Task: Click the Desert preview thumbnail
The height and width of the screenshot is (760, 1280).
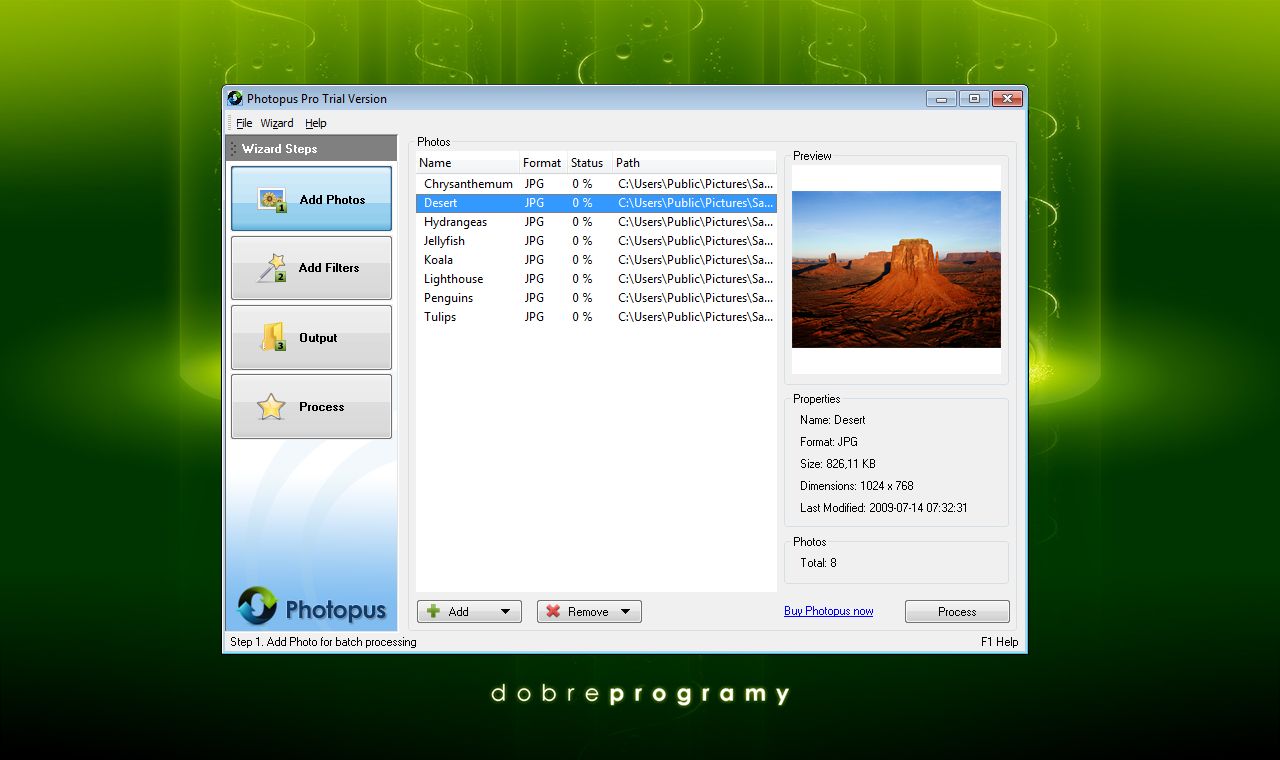Action: [896, 270]
